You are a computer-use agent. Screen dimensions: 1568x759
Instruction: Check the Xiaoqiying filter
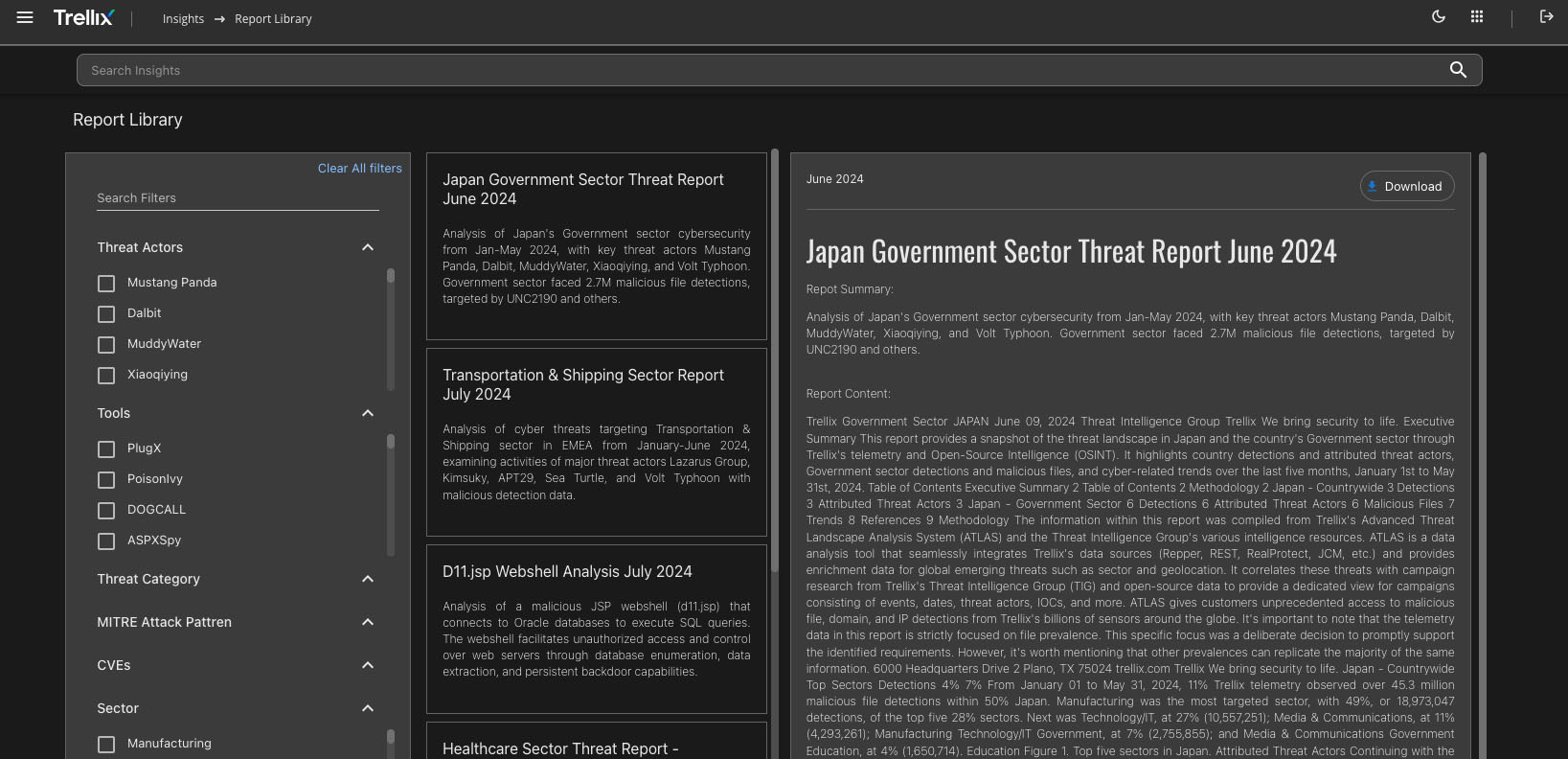pyautogui.click(x=106, y=376)
